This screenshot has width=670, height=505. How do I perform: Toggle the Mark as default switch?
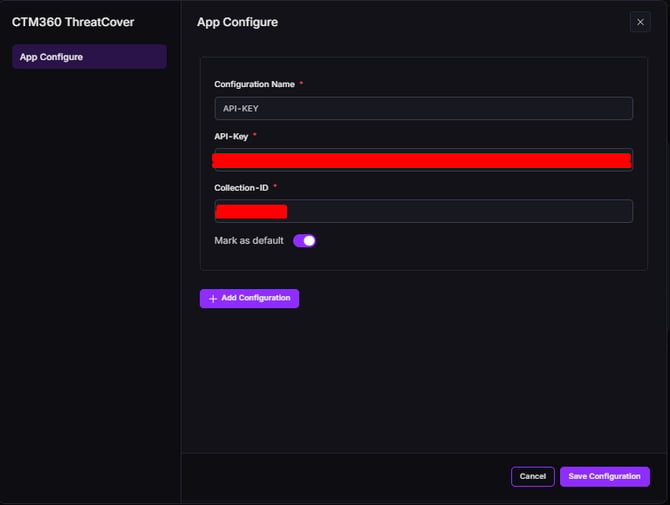click(304, 241)
